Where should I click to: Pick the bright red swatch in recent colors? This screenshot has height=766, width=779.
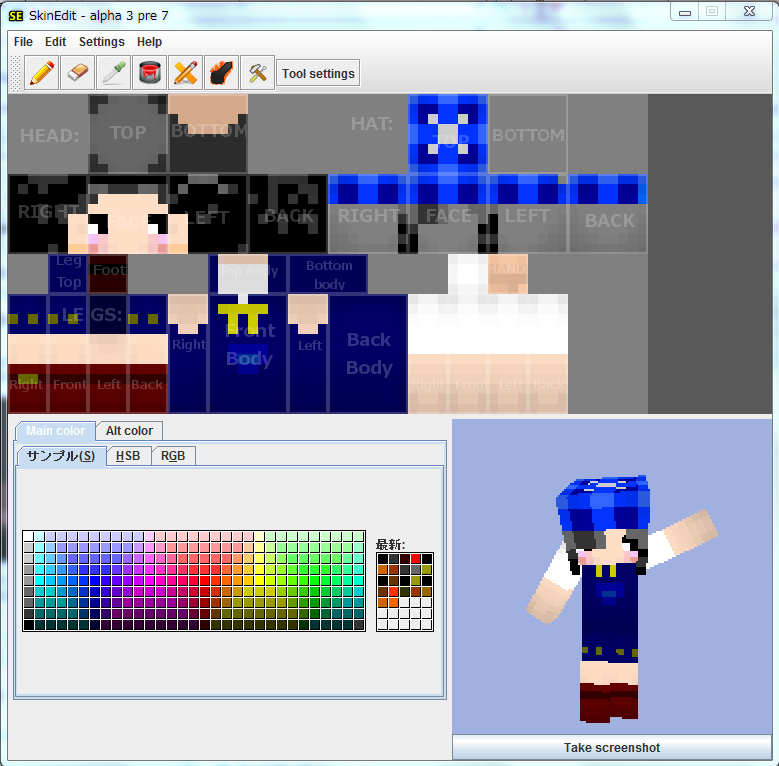tap(416, 559)
